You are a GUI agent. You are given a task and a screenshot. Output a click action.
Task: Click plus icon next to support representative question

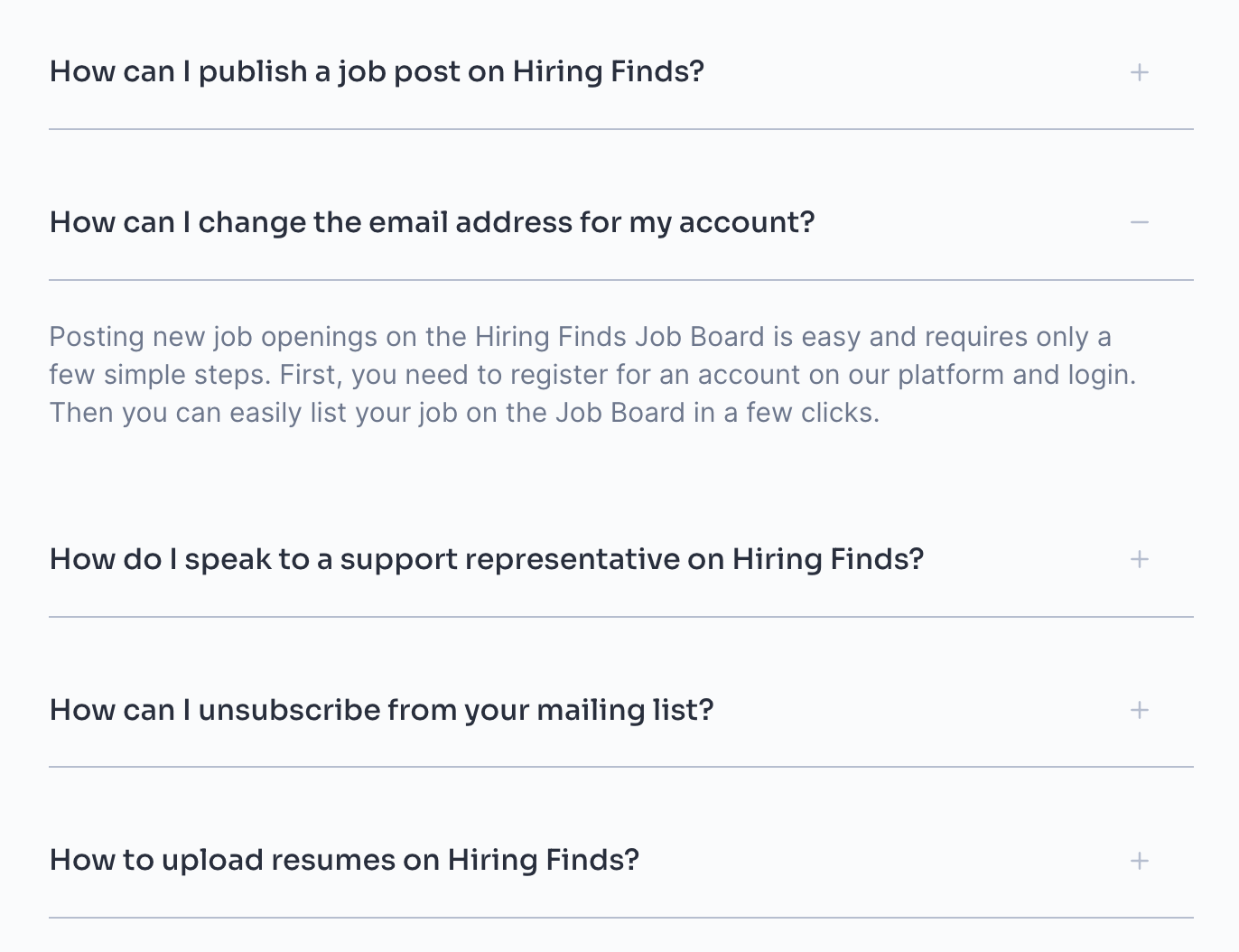(x=1140, y=559)
